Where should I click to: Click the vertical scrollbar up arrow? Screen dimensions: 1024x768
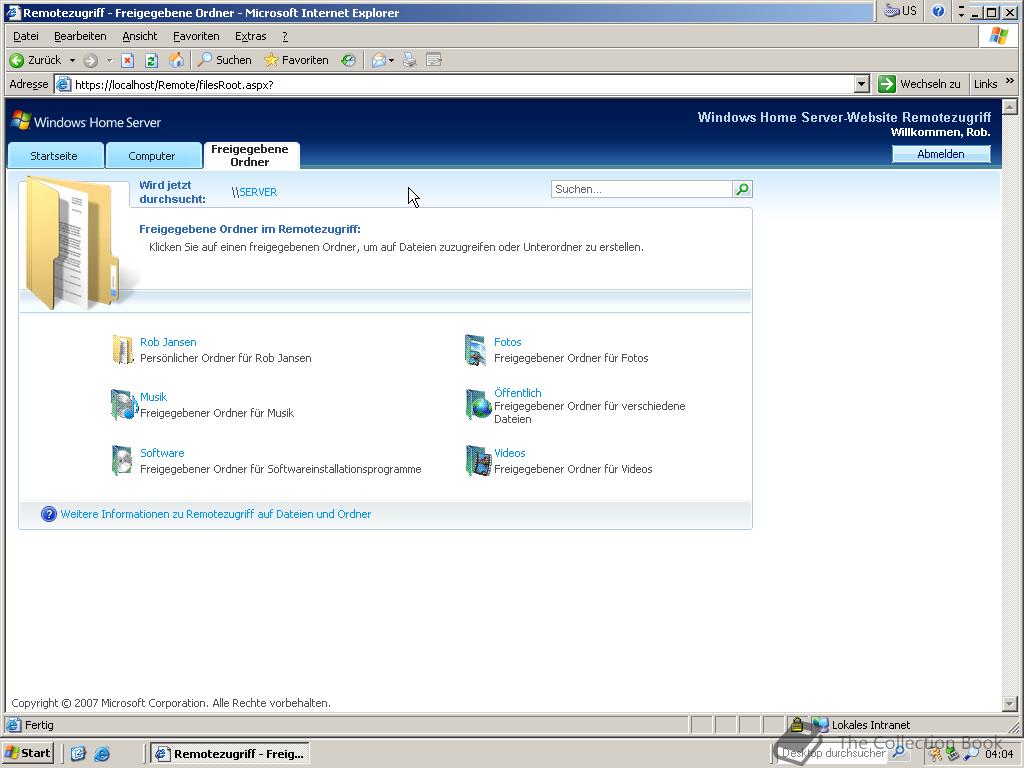coord(1010,106)
